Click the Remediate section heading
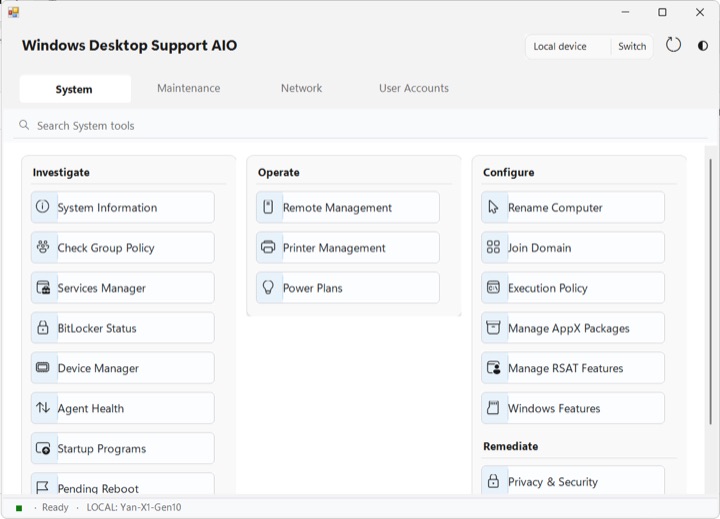Viewport: 720px width, 519px height. point(511,446)
